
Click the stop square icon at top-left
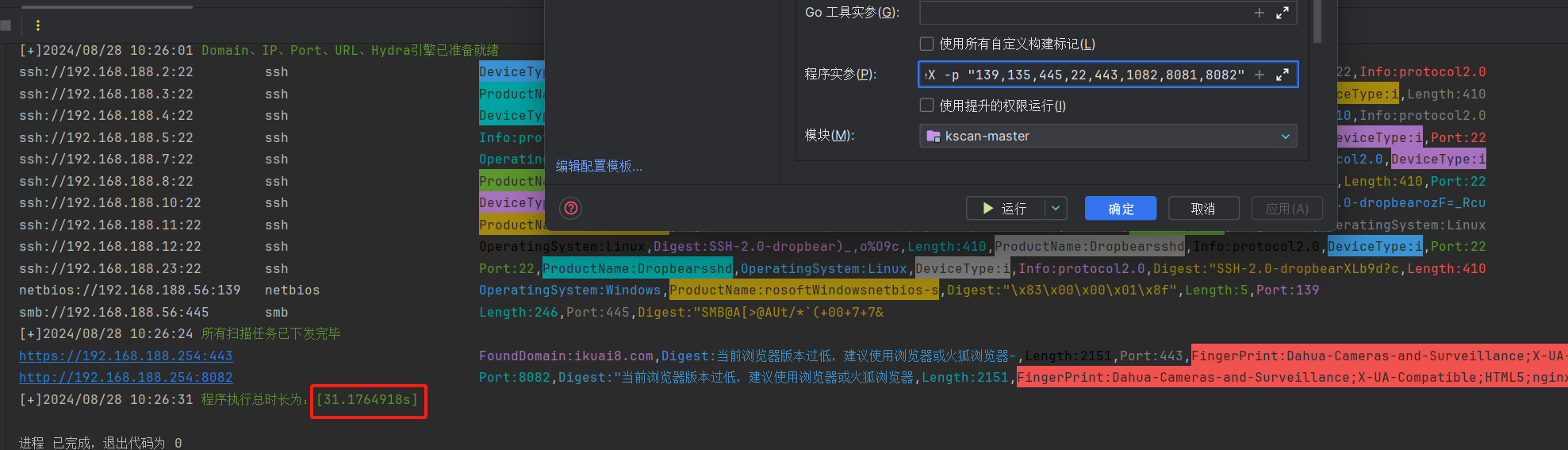pos(6,25)
